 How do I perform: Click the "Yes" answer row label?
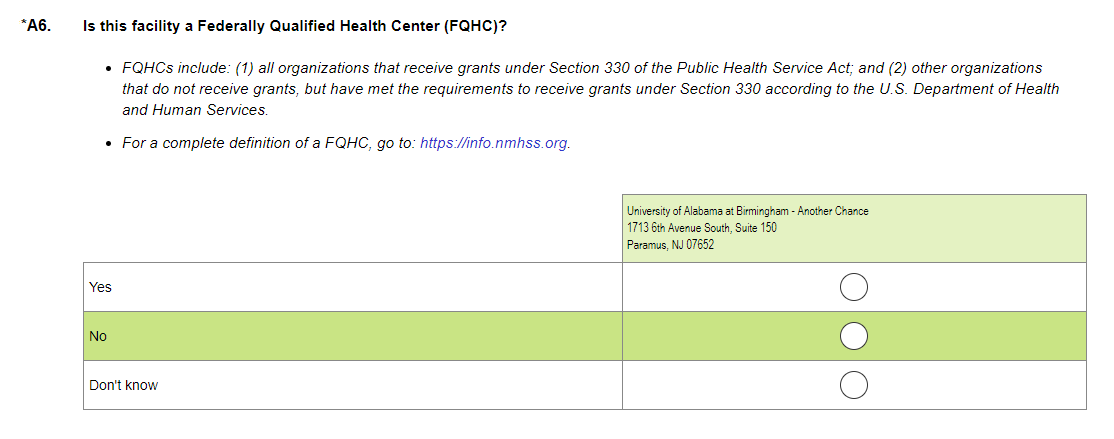click(100, 287)
